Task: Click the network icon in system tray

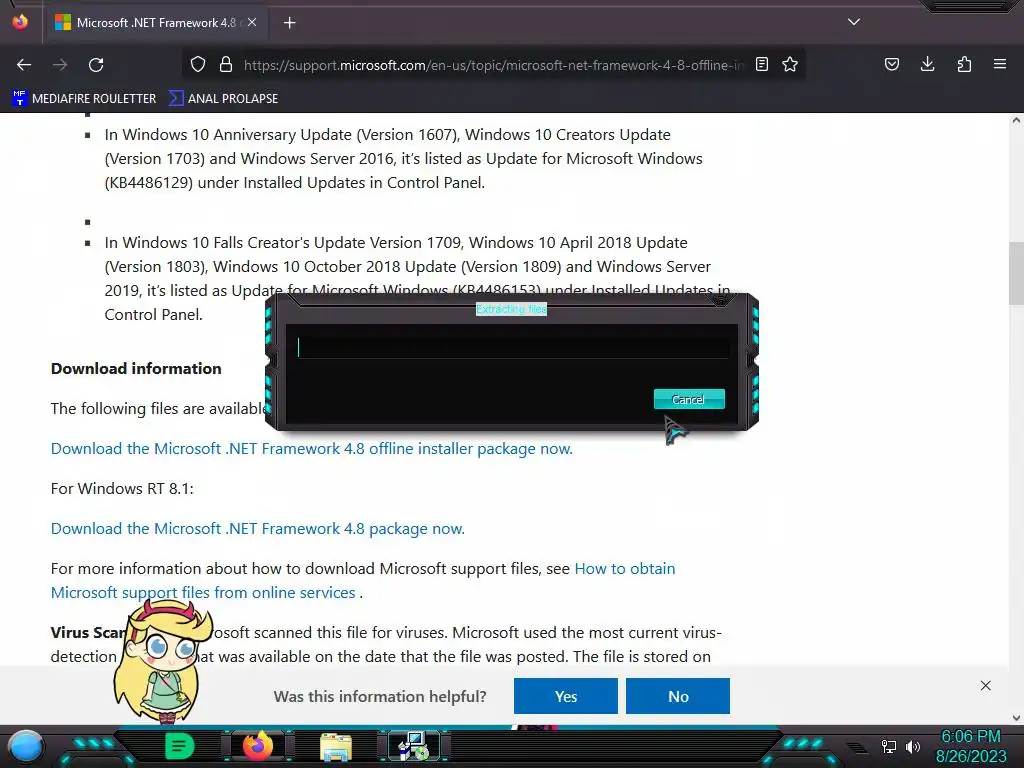Action: [889, 746]
